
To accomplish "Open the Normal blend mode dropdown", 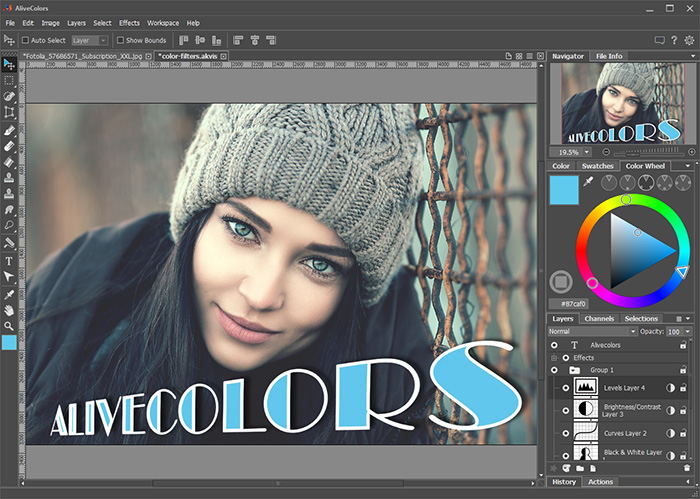I will click(x=592, y=331).
